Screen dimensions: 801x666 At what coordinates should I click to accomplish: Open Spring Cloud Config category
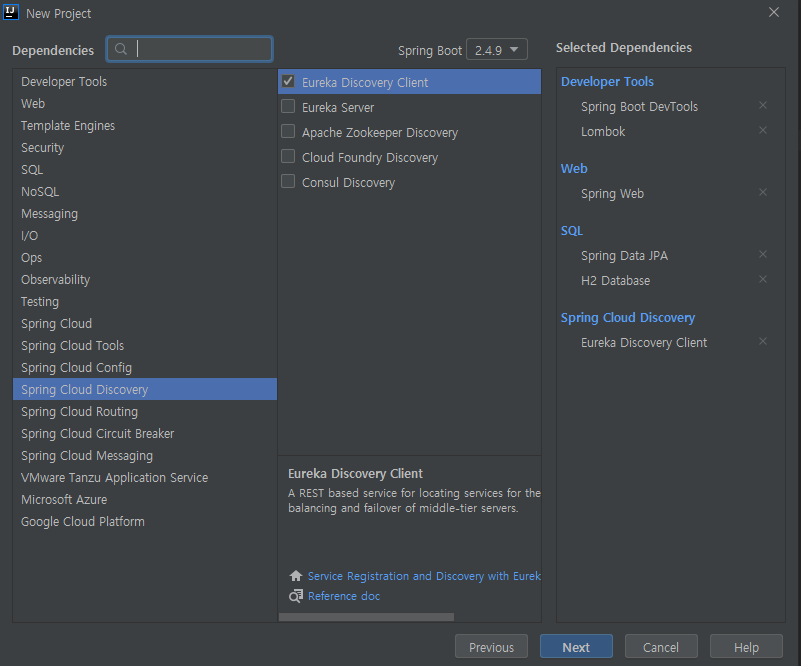(x=145, y=367)
